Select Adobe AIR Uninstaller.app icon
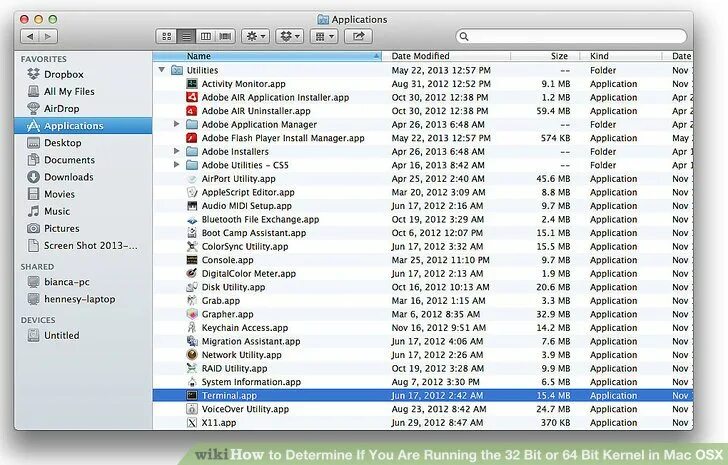The image size is (728, 465). 192,111
